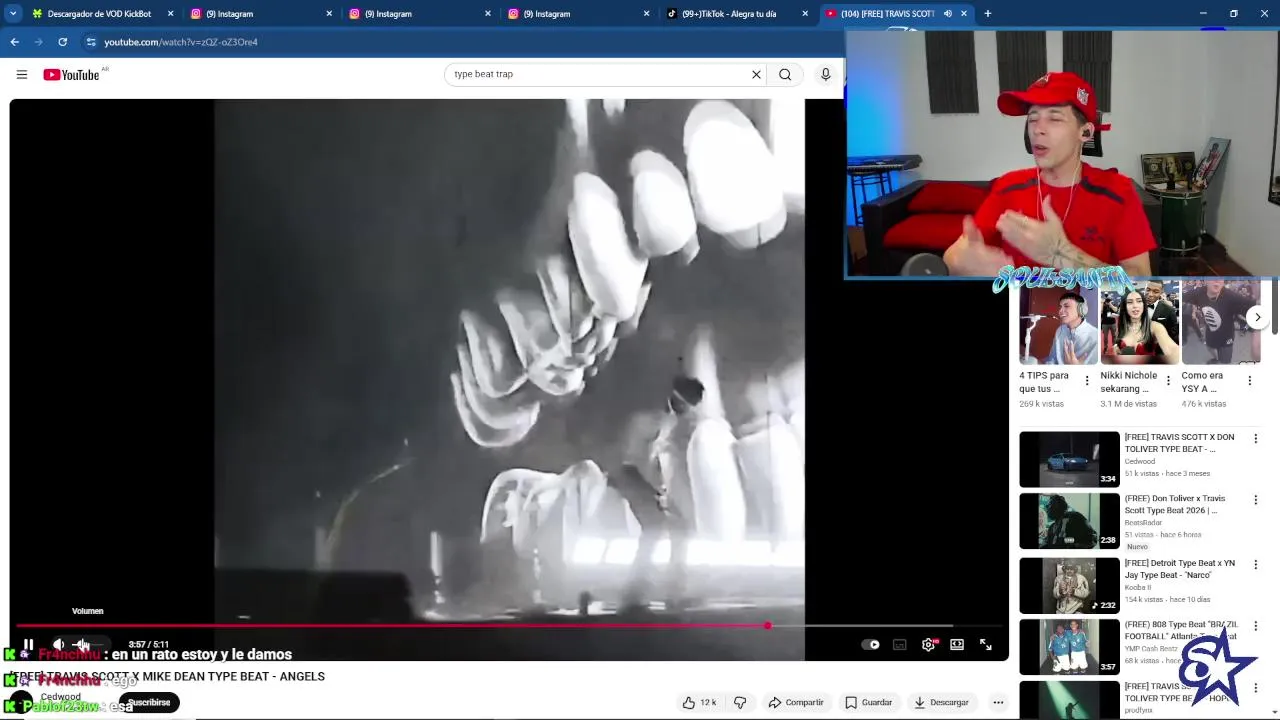Open the 3:57 Brazil Football beat thumbnail

point(1069,646)
